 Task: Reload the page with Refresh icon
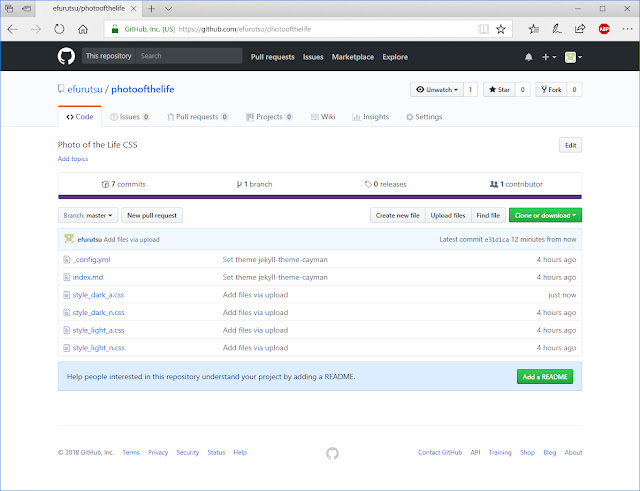59,29
